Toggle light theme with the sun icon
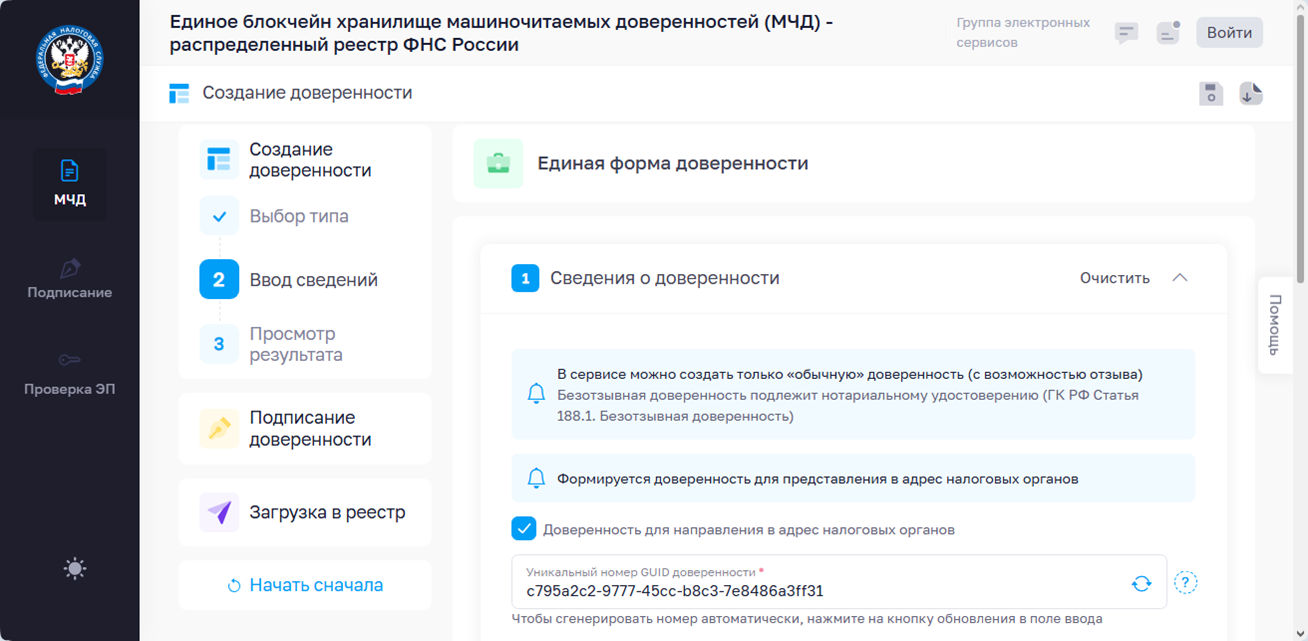 pos(74,569)
